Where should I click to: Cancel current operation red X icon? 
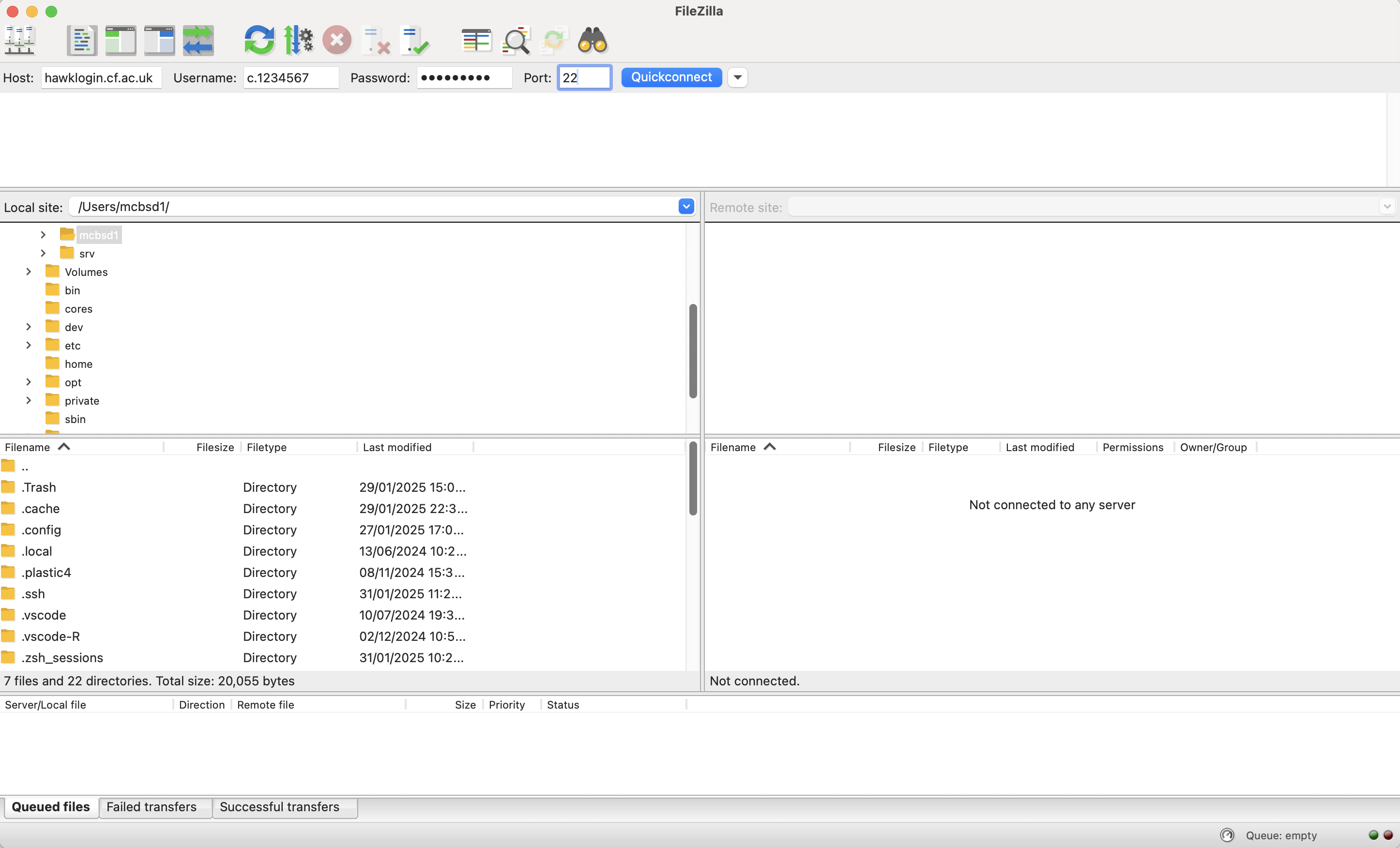point(337,40)
